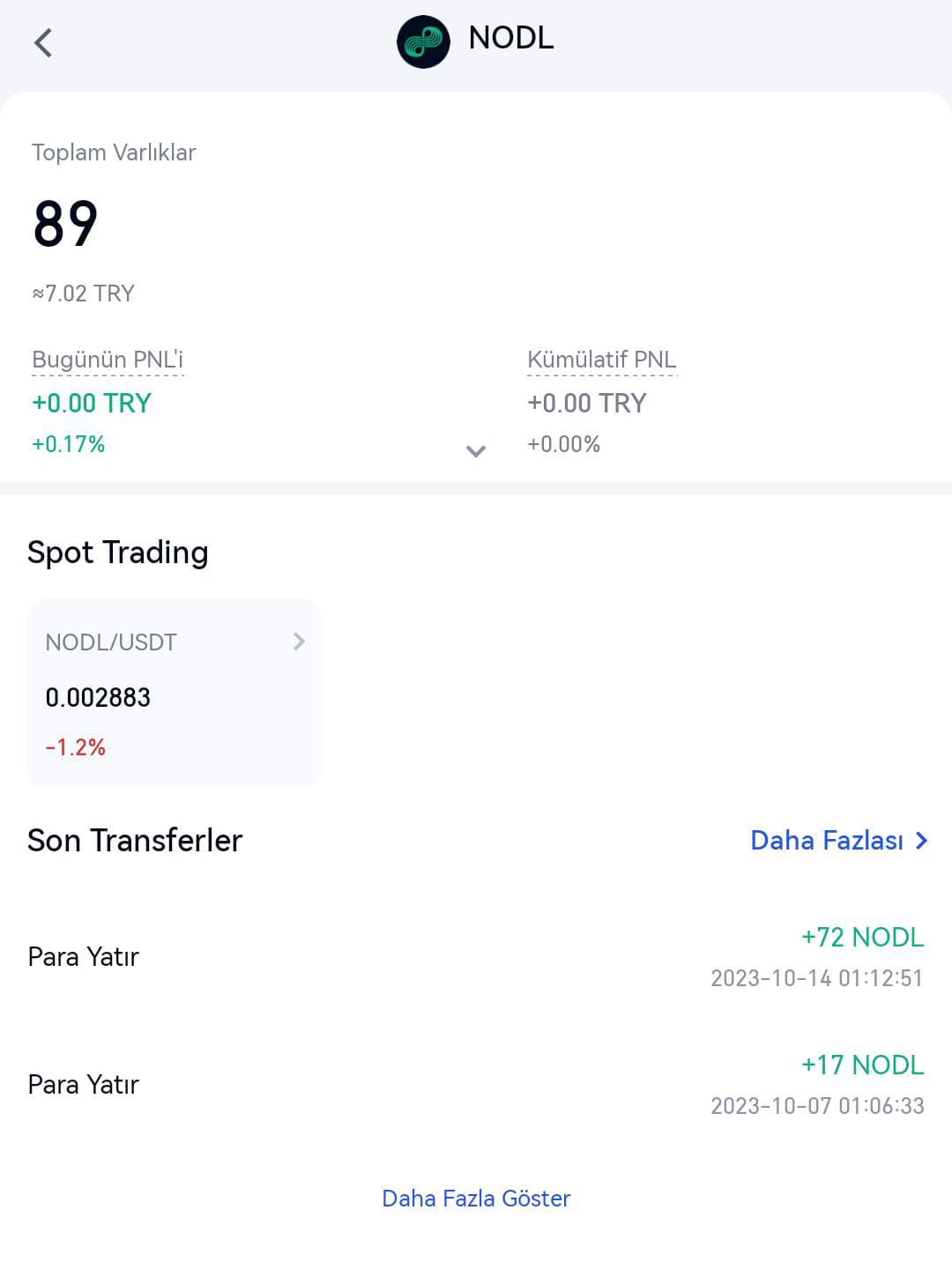Open the +72 NODL deposit transfer
The width and height of the screenshot is (952, 1262).
click(x=476, y=957)
